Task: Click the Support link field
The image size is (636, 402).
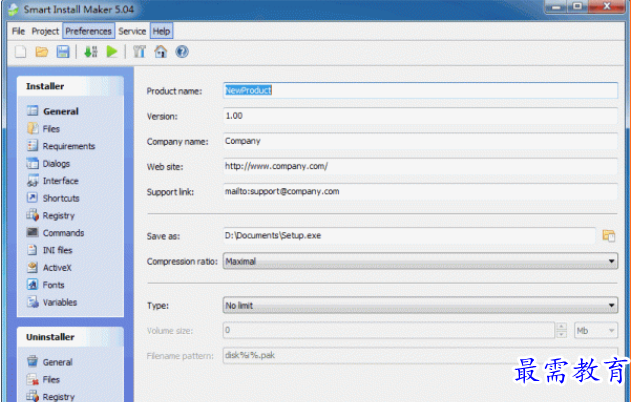Action: tap(420, 191)
